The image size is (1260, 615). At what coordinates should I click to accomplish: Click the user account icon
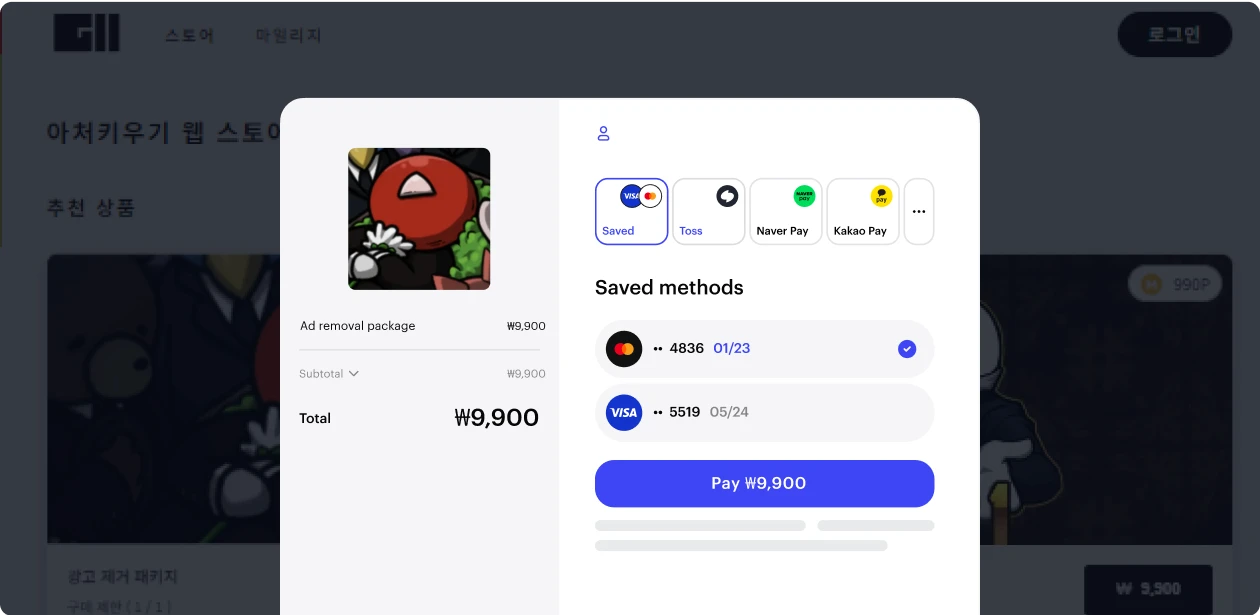pos(603,133)
